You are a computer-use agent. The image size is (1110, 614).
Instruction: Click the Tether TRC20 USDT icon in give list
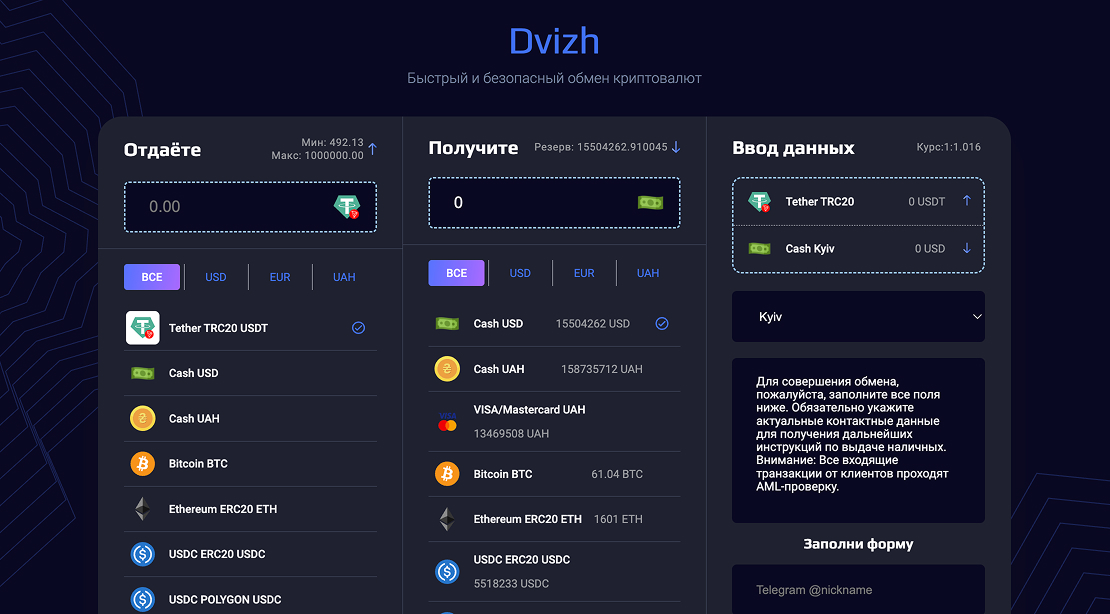[x=142, y=328]
